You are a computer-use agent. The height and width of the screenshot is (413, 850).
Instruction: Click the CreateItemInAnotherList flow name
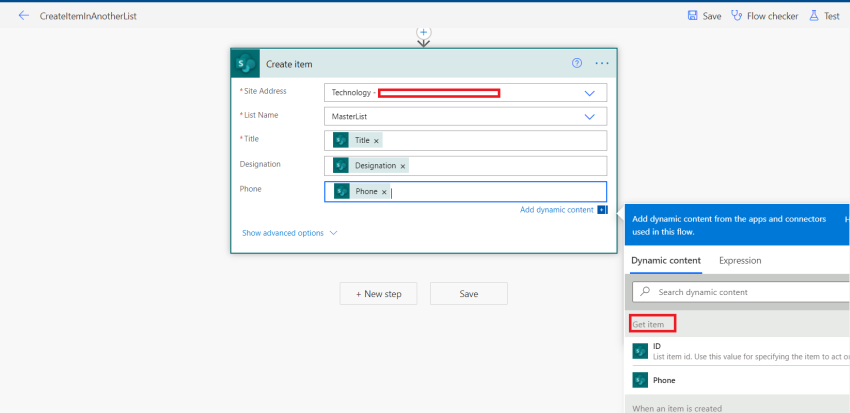click(x=88, y=16)
